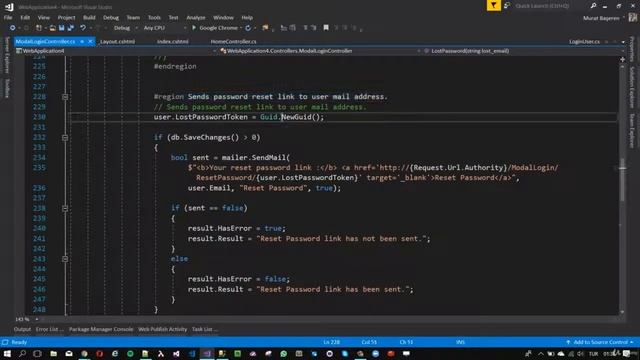Screen dimensions: 640x360
Task: Click the Quick Launch magnifier icon
Action: (x=593, y=6)
